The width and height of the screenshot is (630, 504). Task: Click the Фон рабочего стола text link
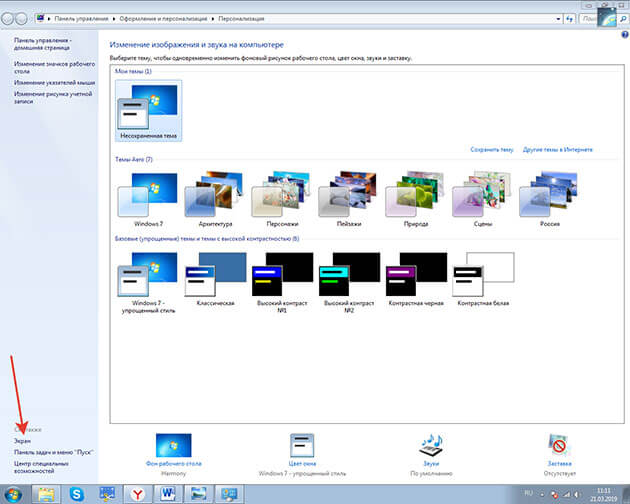tap(174, 463)
